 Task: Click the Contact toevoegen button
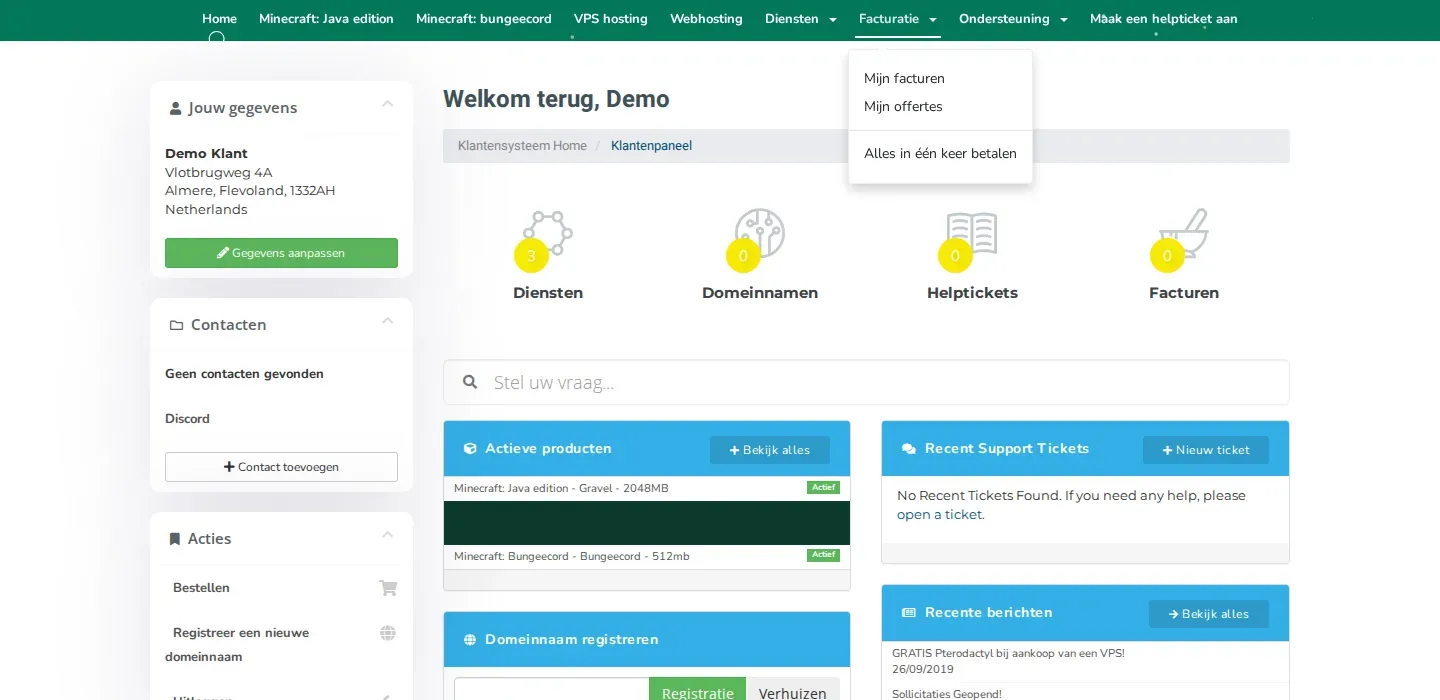pyautogui.click(x=281, y=467)
